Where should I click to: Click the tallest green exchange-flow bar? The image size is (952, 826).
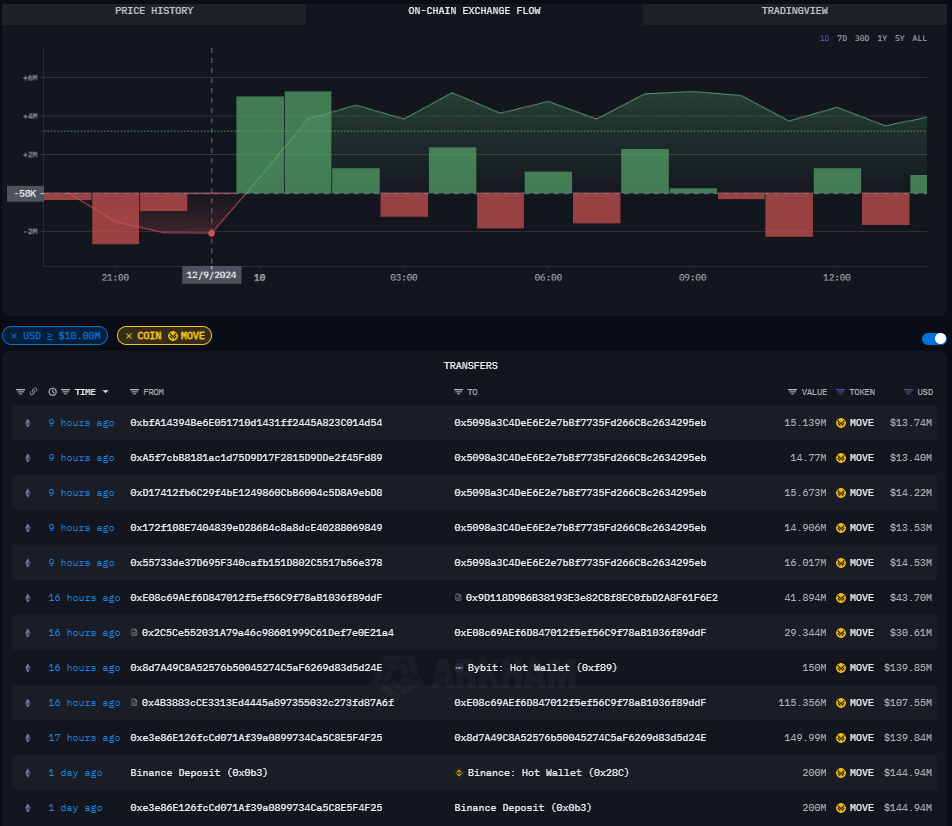point(308,142)
